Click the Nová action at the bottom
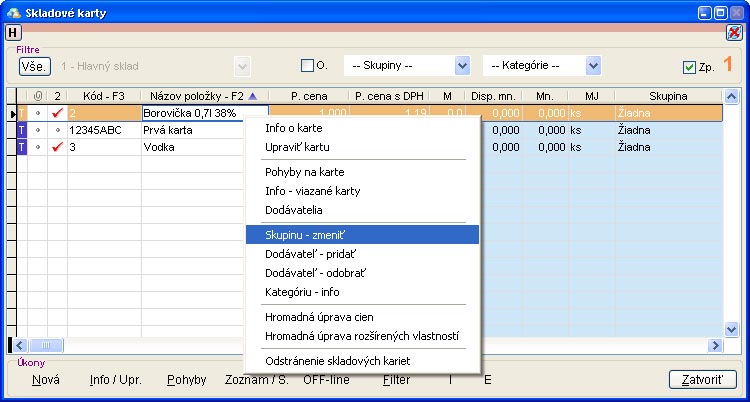 pos(45,380)
